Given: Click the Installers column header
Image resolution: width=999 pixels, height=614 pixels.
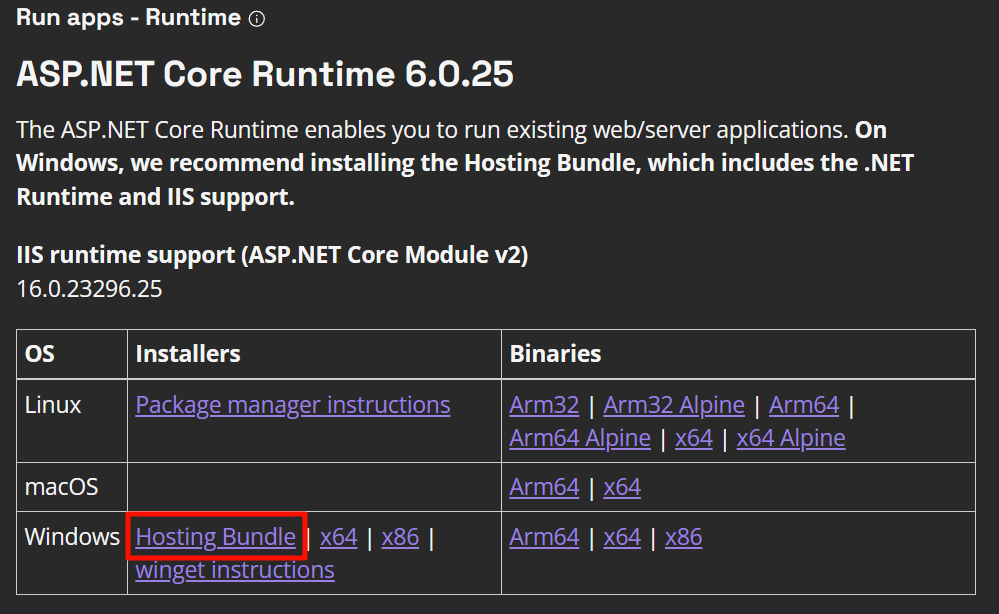Looking at the screenshot, I should coord(188,353).
